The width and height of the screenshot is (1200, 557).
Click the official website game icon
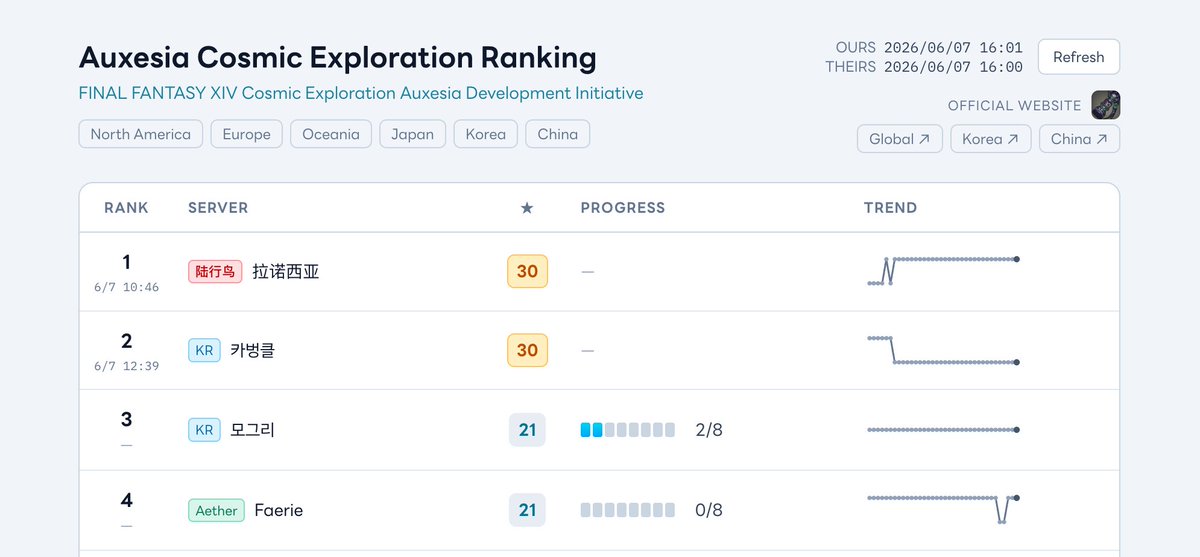tap(1105, 105)
